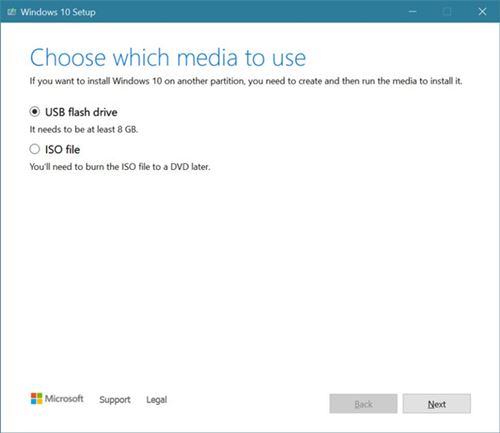Click the disabled Back button
Viewport: 500px width, 433px height.
click(x=363, y=404)
